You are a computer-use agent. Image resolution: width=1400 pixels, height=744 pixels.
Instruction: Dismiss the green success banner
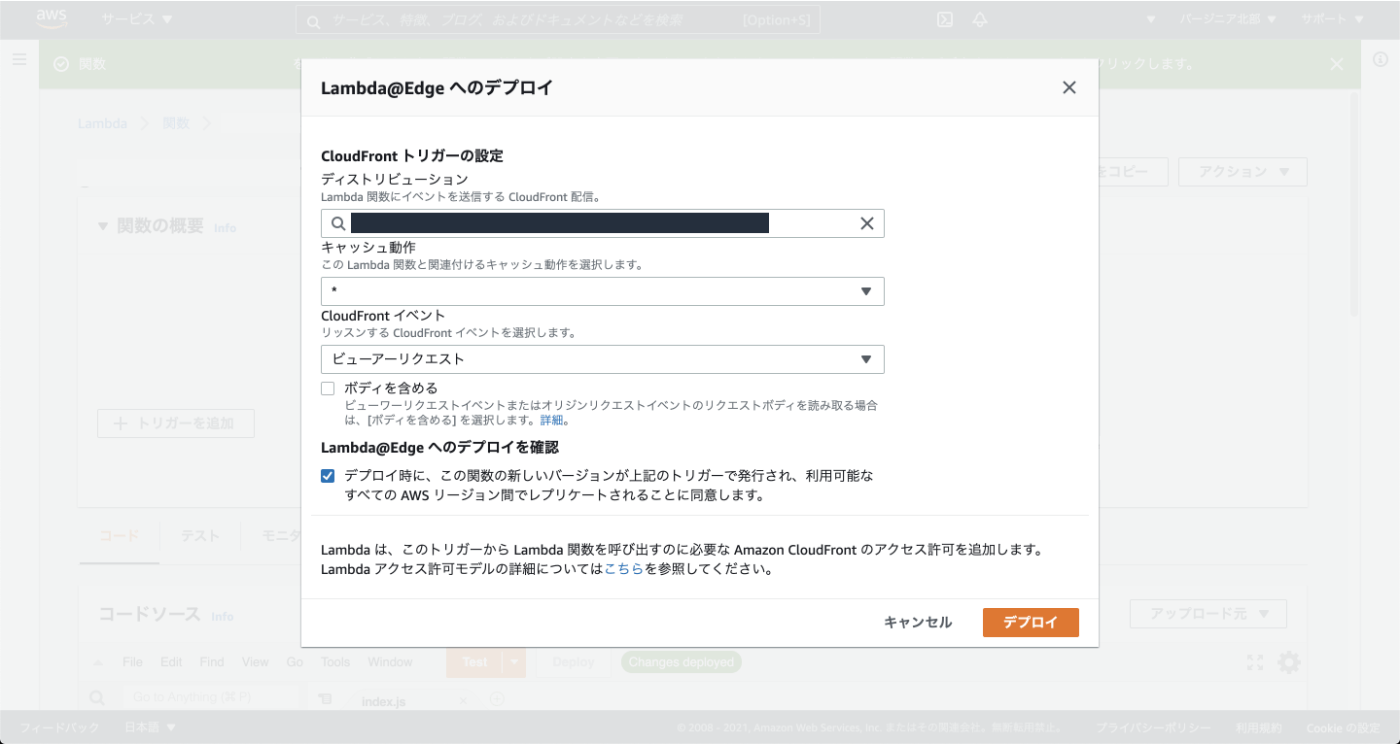1337,64
